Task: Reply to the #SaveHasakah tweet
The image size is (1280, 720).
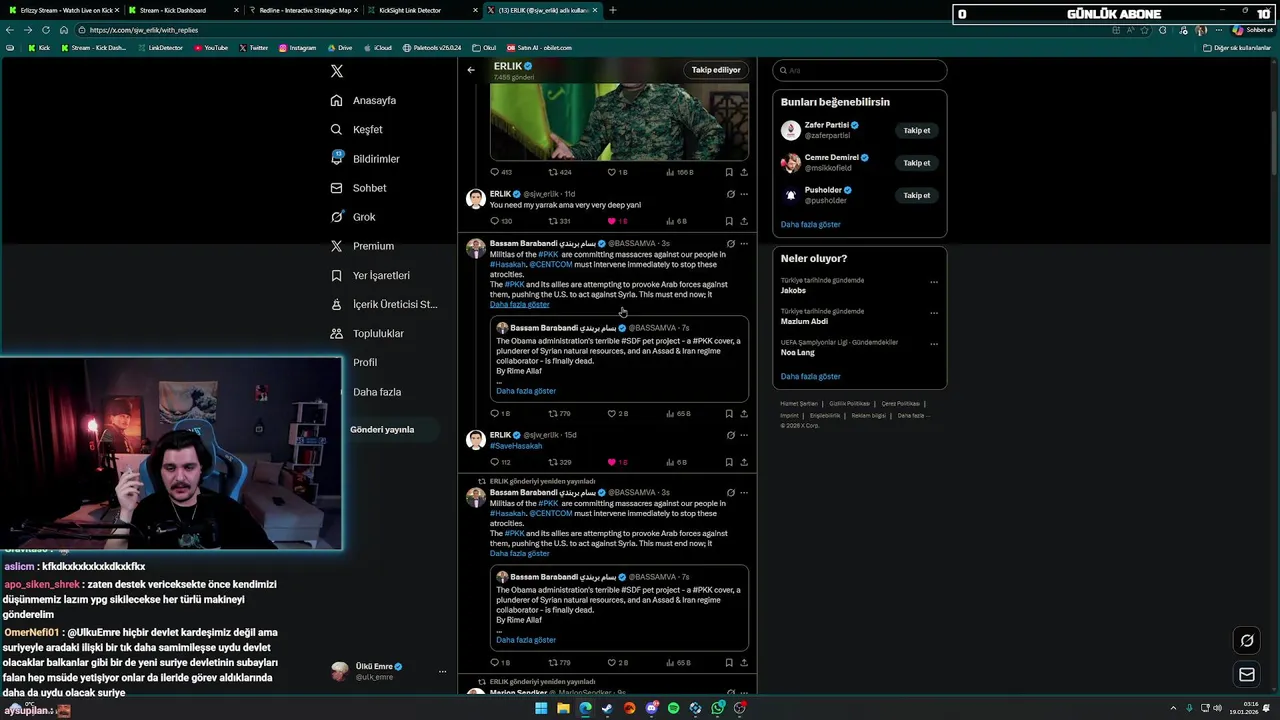Action: 501,462
